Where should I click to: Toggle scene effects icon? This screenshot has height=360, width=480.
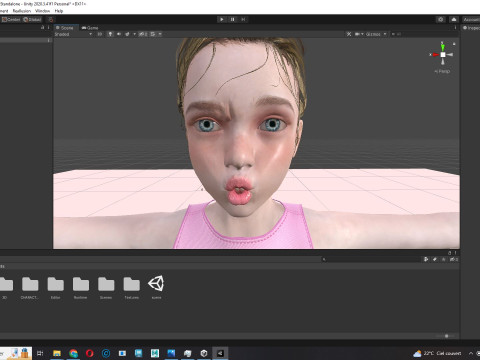127,34
